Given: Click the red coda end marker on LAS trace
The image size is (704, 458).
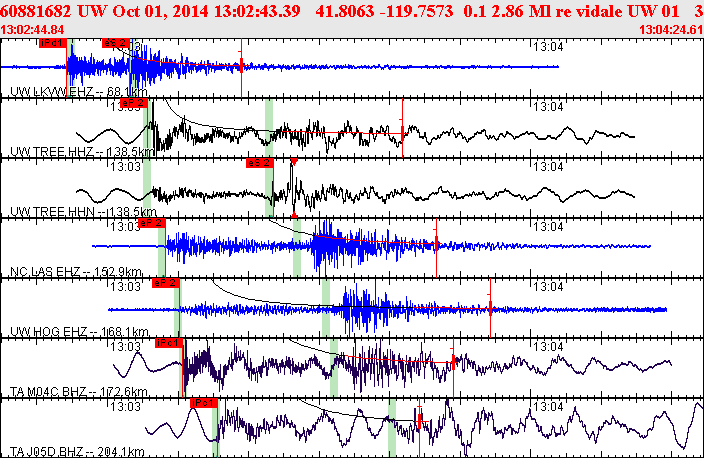Looking at the screenshot, I should (436, 244).
